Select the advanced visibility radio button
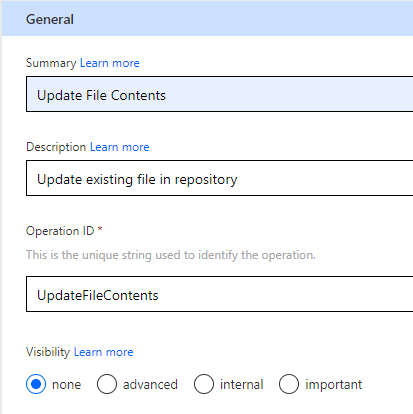Screen dimensions: 413x414 [107, 384]
